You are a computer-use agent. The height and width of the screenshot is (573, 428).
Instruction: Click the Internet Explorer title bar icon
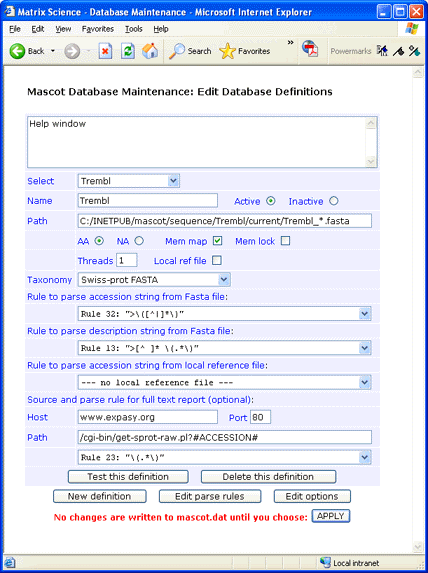click(x=10, y=12)
